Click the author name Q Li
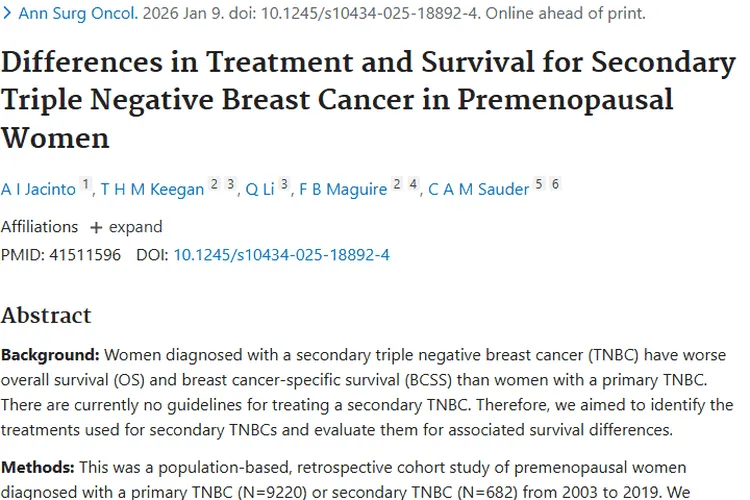Screen dimensions: 750x500 [x=260, y=189]
